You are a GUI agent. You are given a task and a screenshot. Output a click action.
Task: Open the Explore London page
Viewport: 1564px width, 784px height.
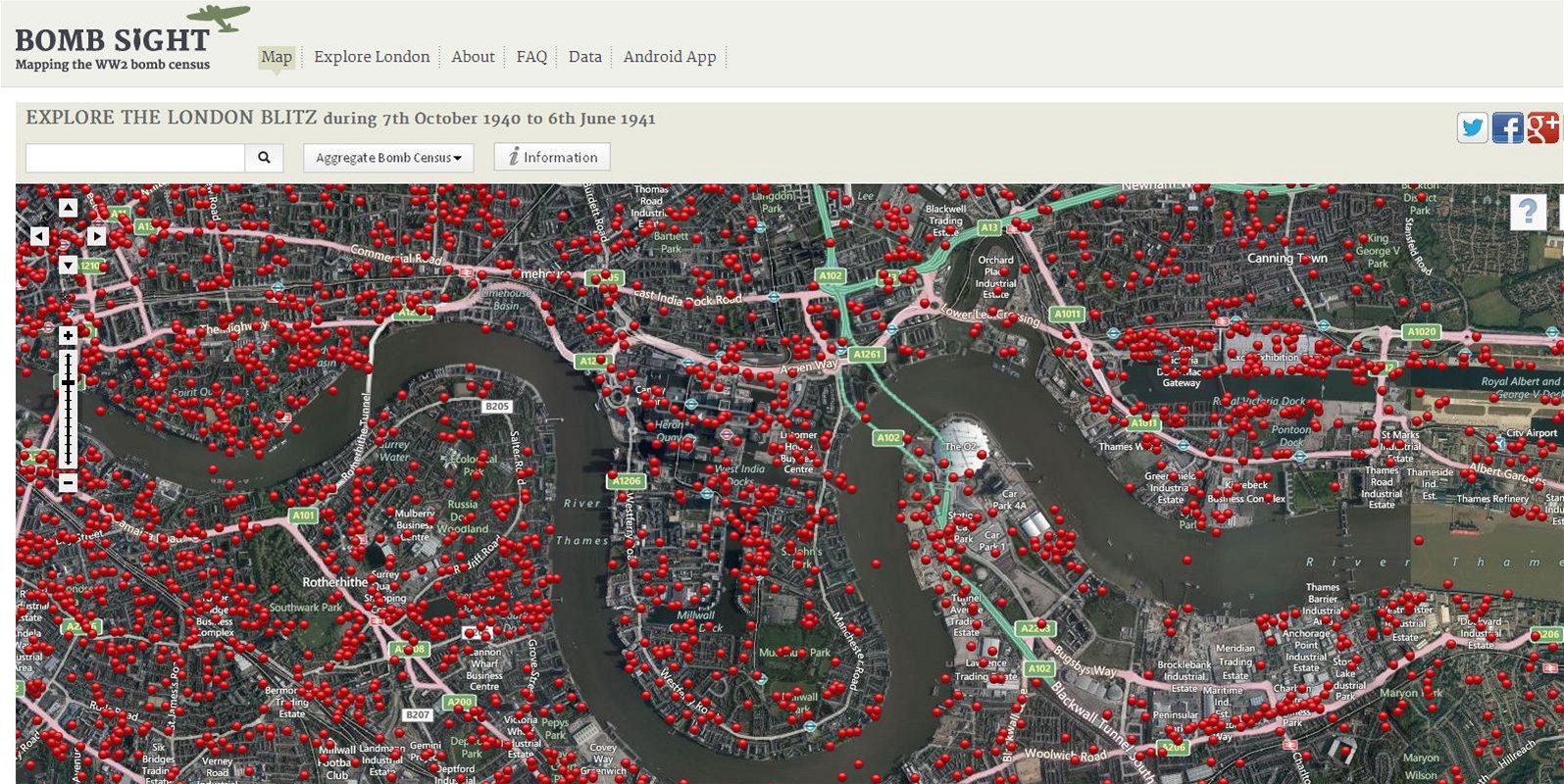point(372,57)
